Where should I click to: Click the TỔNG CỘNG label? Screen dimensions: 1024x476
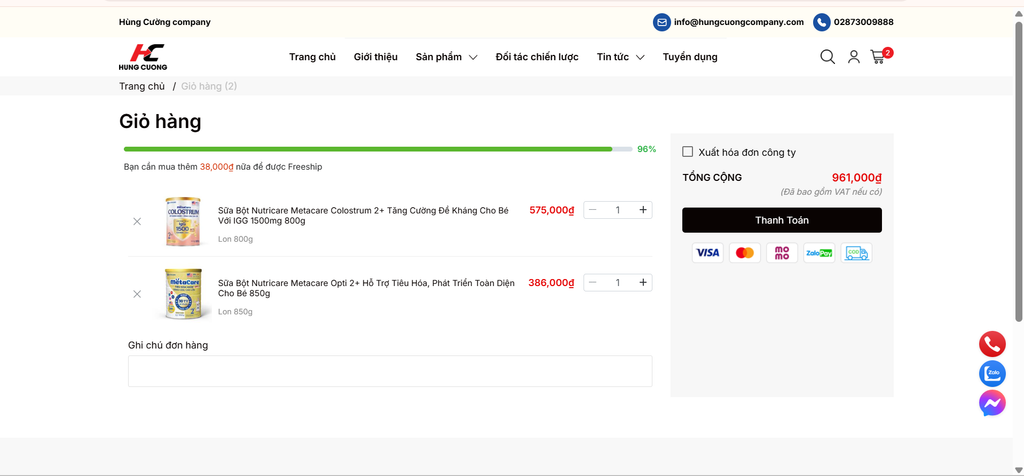[x=712, y=178]
